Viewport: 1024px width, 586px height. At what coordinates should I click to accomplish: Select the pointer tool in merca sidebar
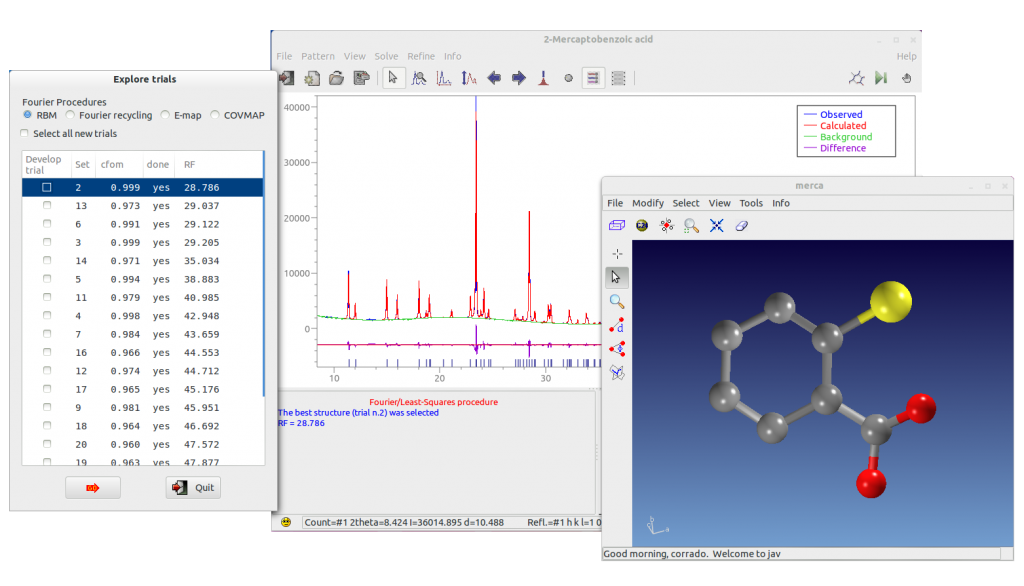tap(616, 277)
